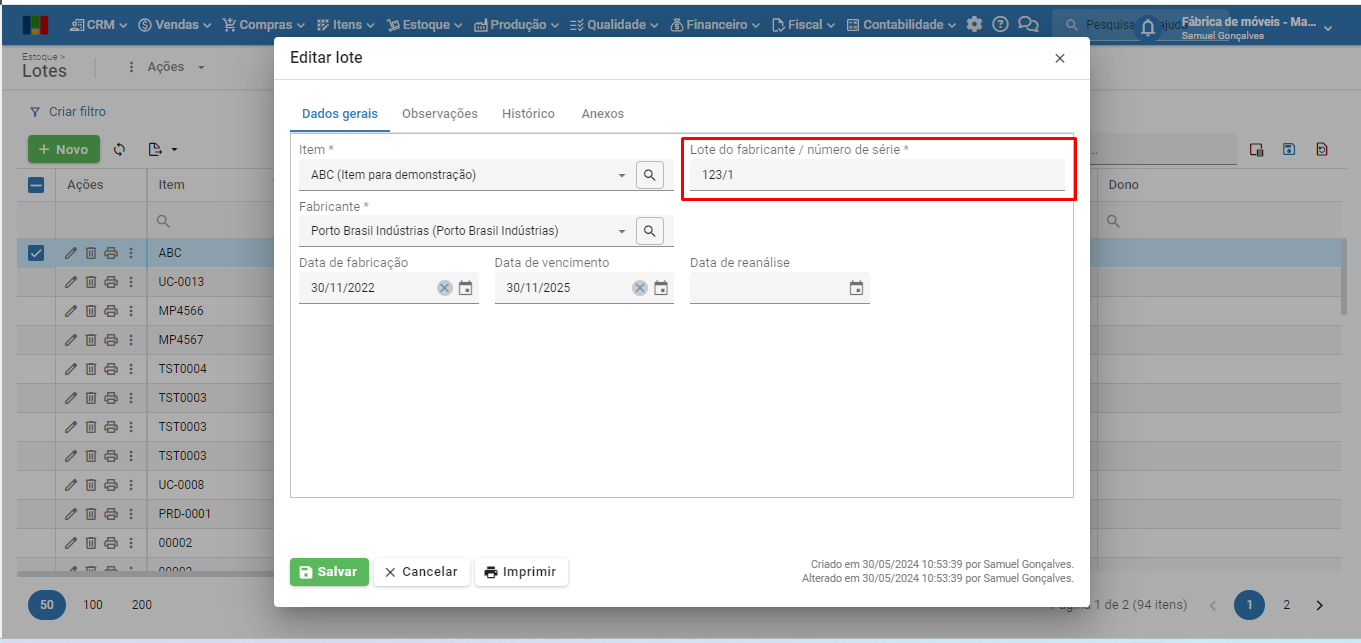Open calendar for Data de fabricação

(x=465, y=288)
